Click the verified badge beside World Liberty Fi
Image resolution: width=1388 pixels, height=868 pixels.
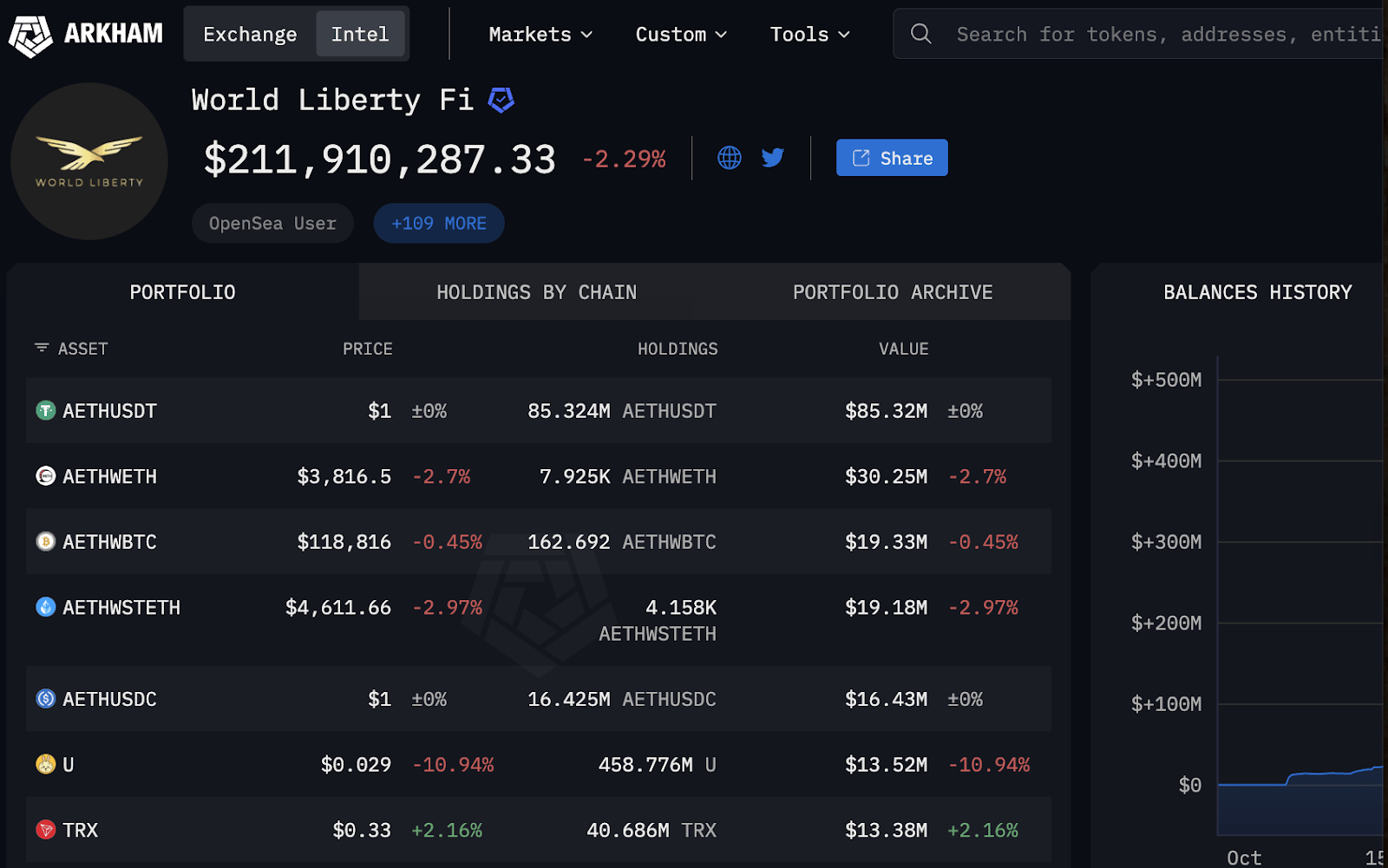pyautogui.click(x=501, y=100)
